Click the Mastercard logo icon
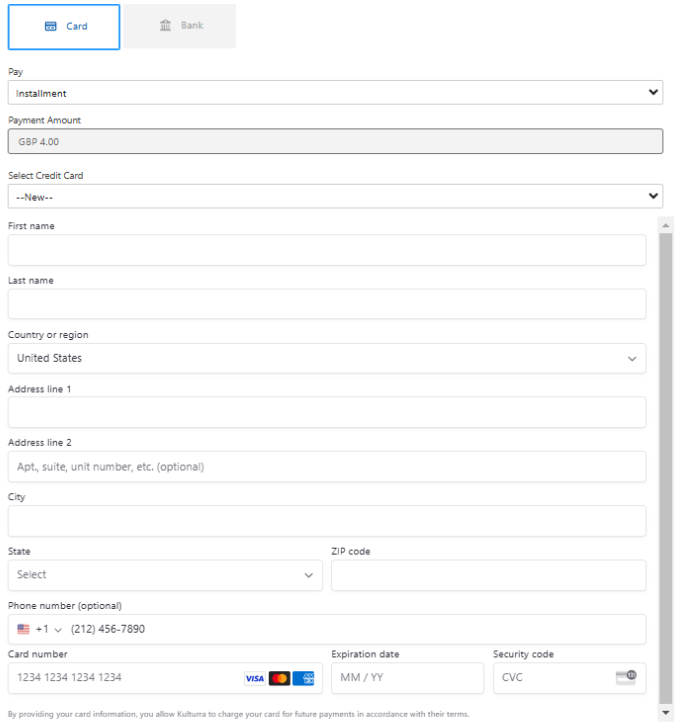 279,678
